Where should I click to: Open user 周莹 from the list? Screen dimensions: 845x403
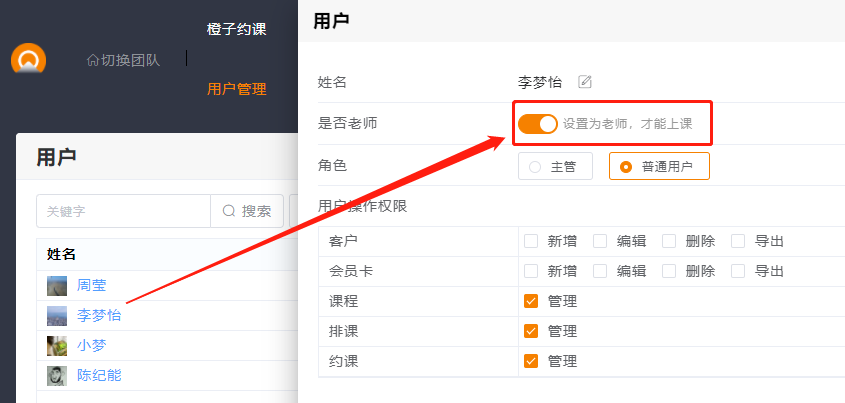pyautogui.click(x=92, y=285)
